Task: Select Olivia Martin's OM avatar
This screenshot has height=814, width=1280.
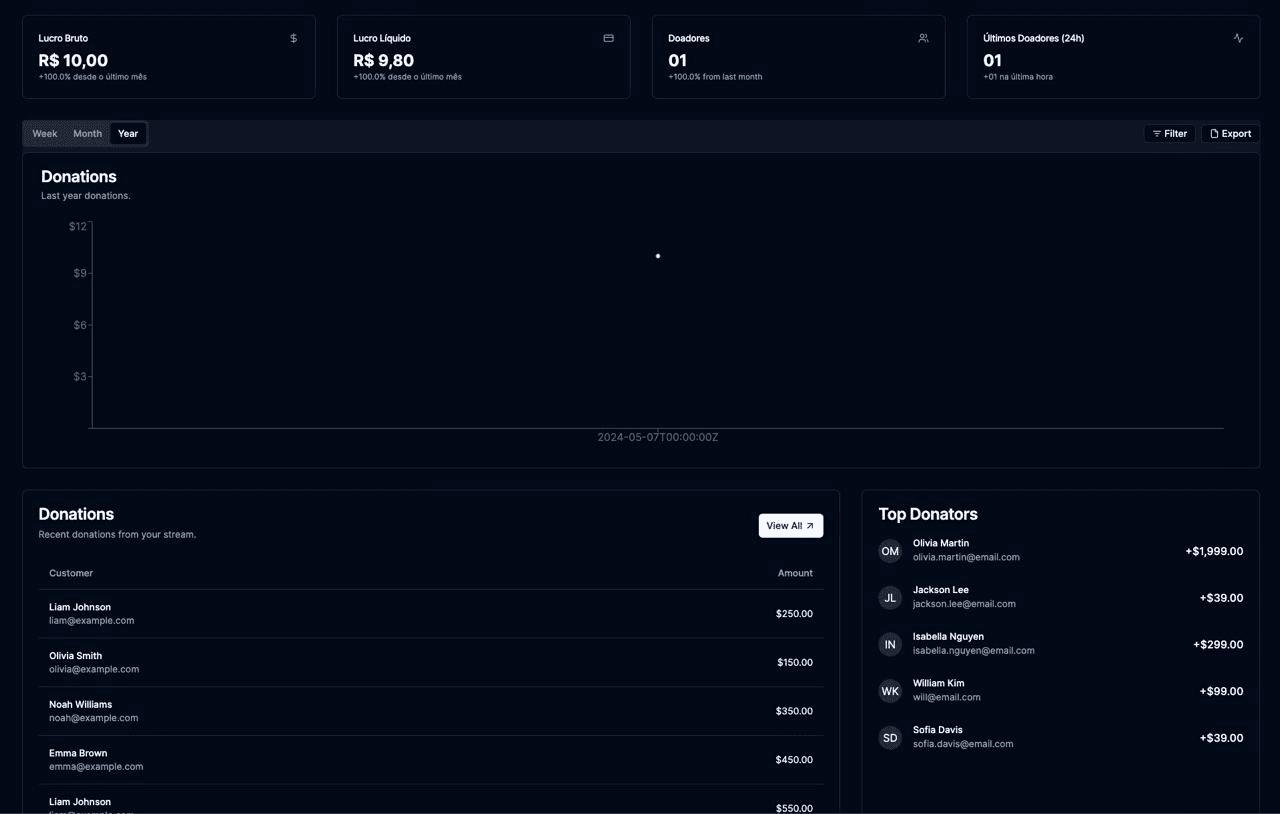Action: pyautogui.click(x=890, y=551)
